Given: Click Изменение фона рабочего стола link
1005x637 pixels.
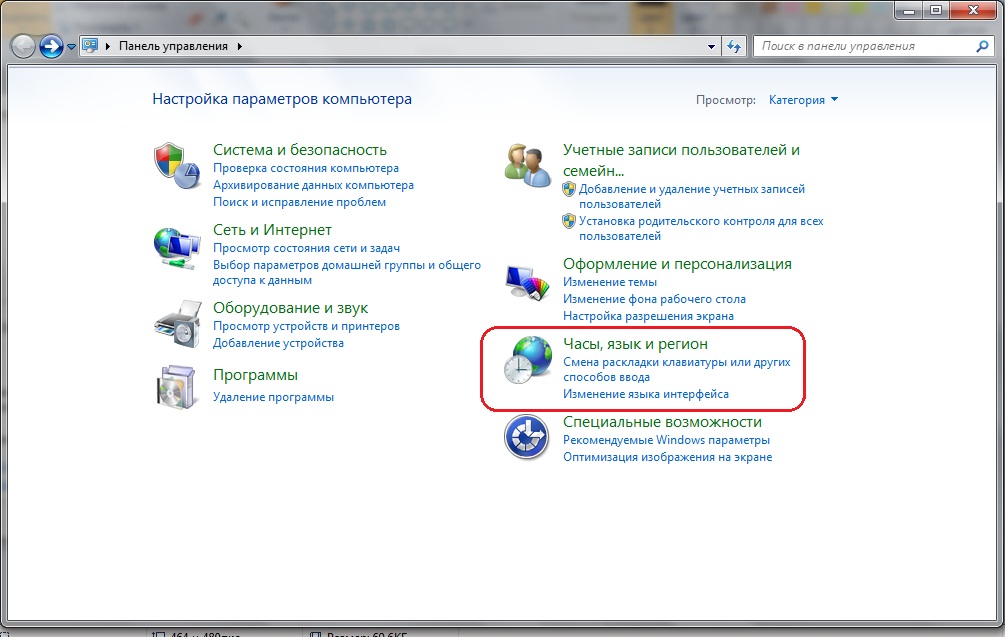Looking at the screenshot, I should point(654,299).
